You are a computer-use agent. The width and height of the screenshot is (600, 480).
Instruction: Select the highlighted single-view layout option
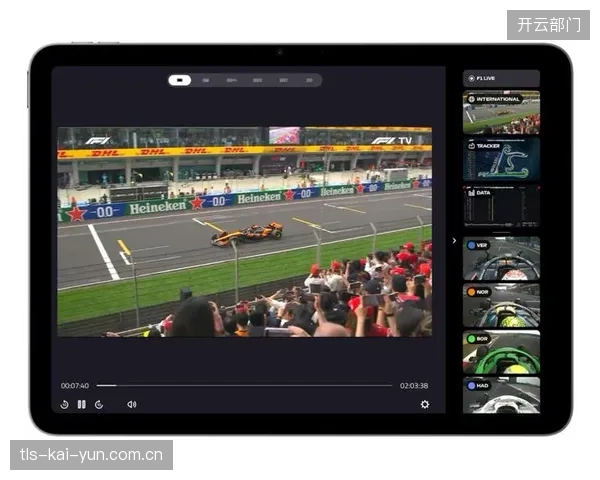coord(180,80)
